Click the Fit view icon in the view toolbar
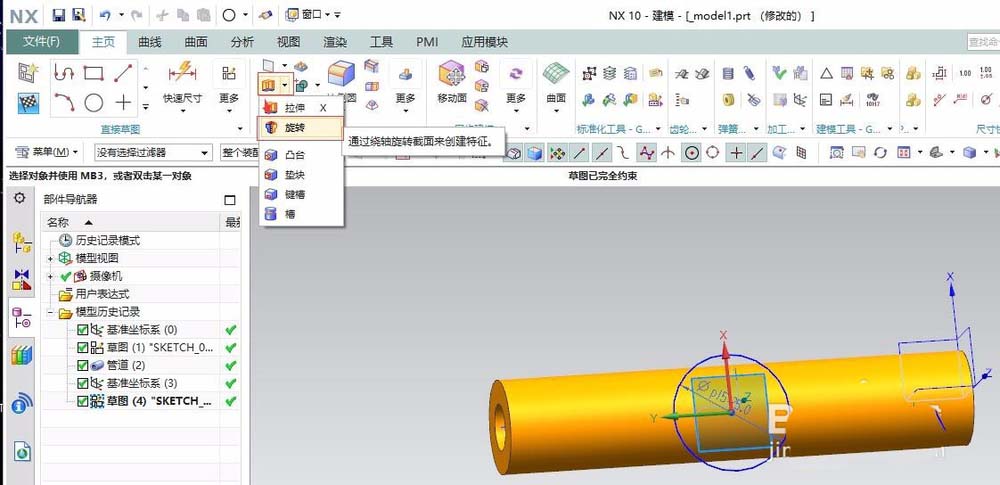Screen dimensions: 1000x485 pyautogui.click(x=836, y=153)
